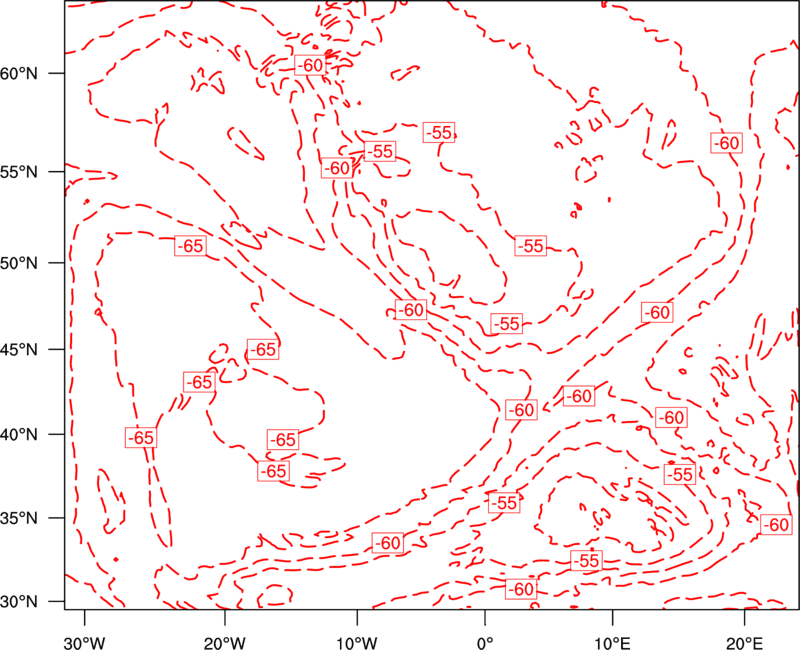800x650 pixels.
Task: Select the -65 contour label closest to the 50°N tick
Action: coord(190,246)
